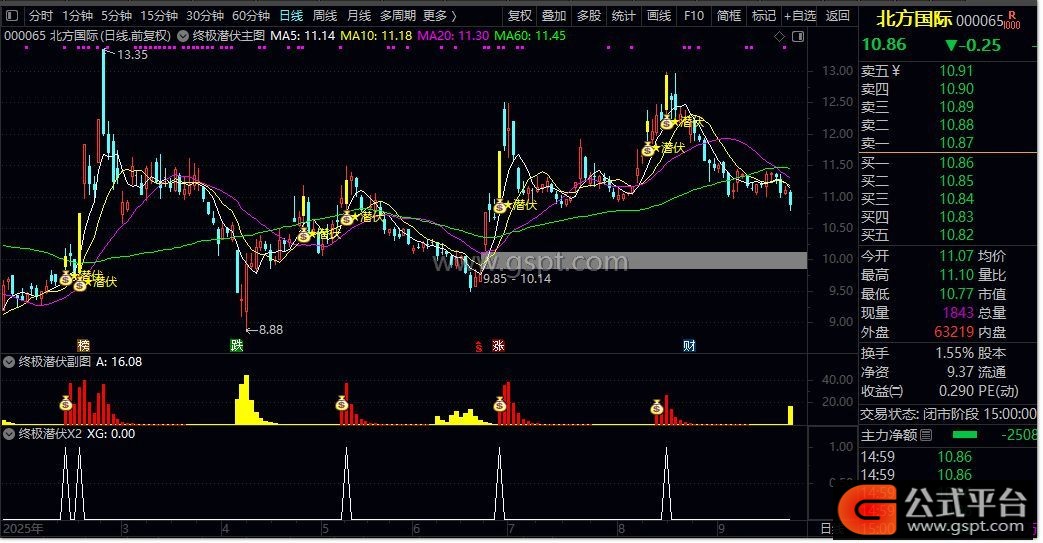Expand the 更多 periods dropdown
This screenshot has height=543, width=1043.
439,16
